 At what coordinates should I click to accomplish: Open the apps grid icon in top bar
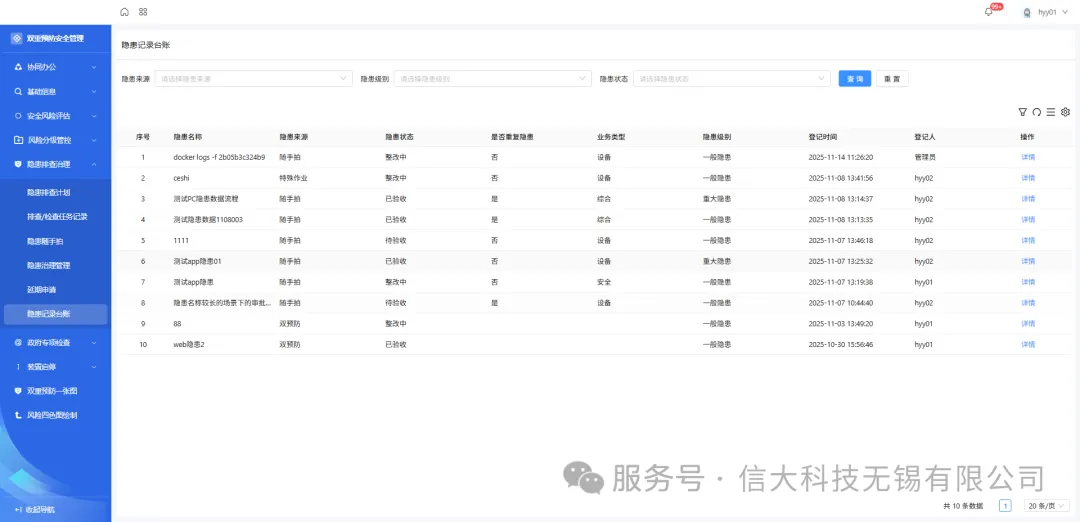coord(143,12)
